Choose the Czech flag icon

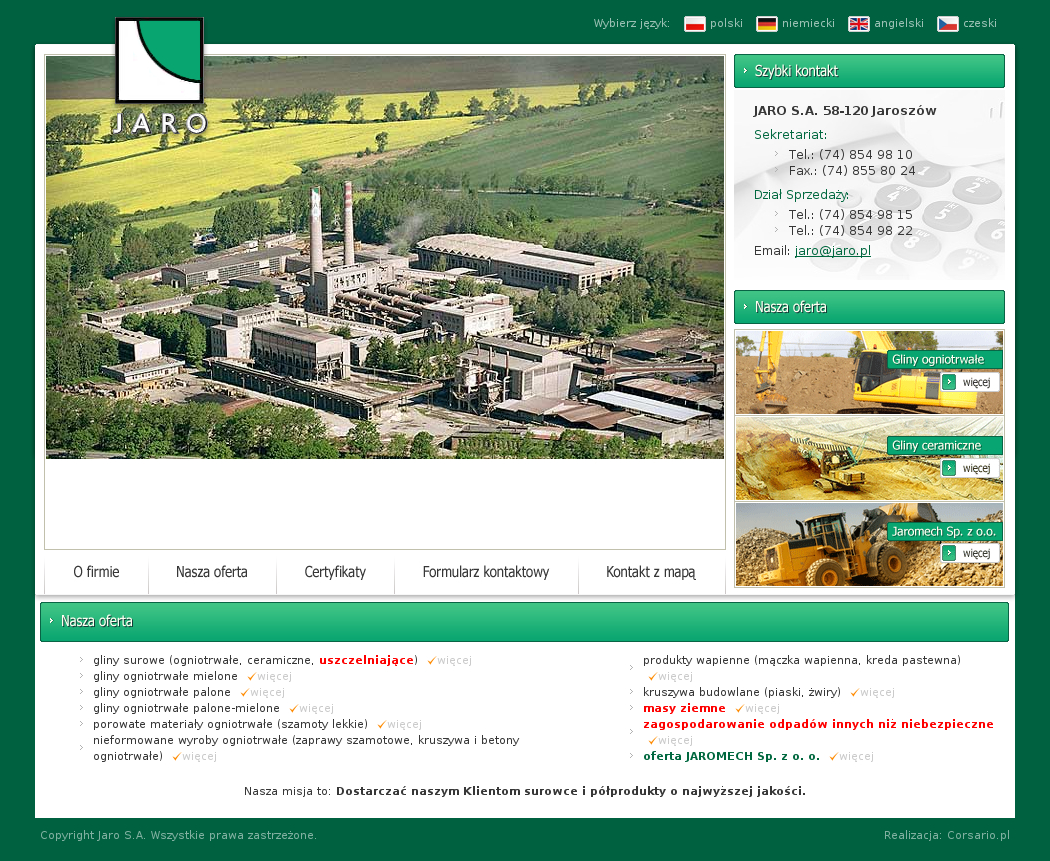948,24
